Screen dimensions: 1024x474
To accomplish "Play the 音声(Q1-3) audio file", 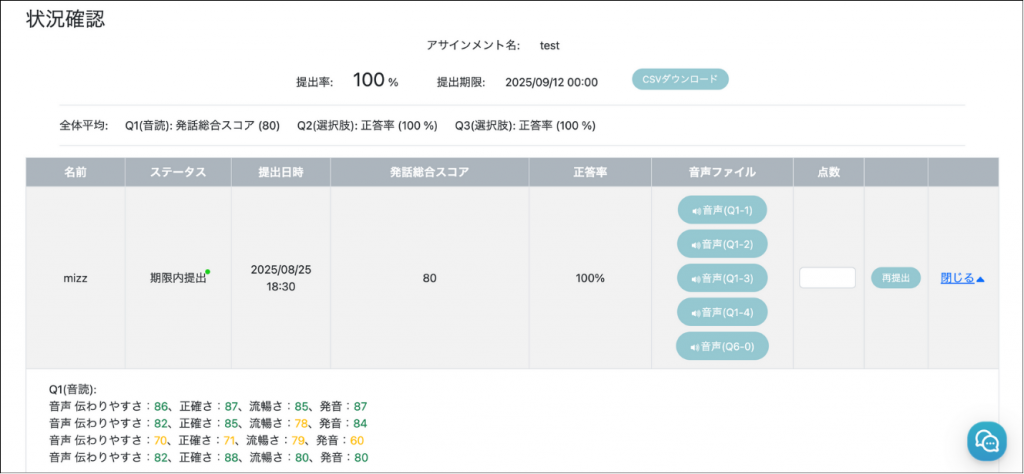I will (722, 278).
